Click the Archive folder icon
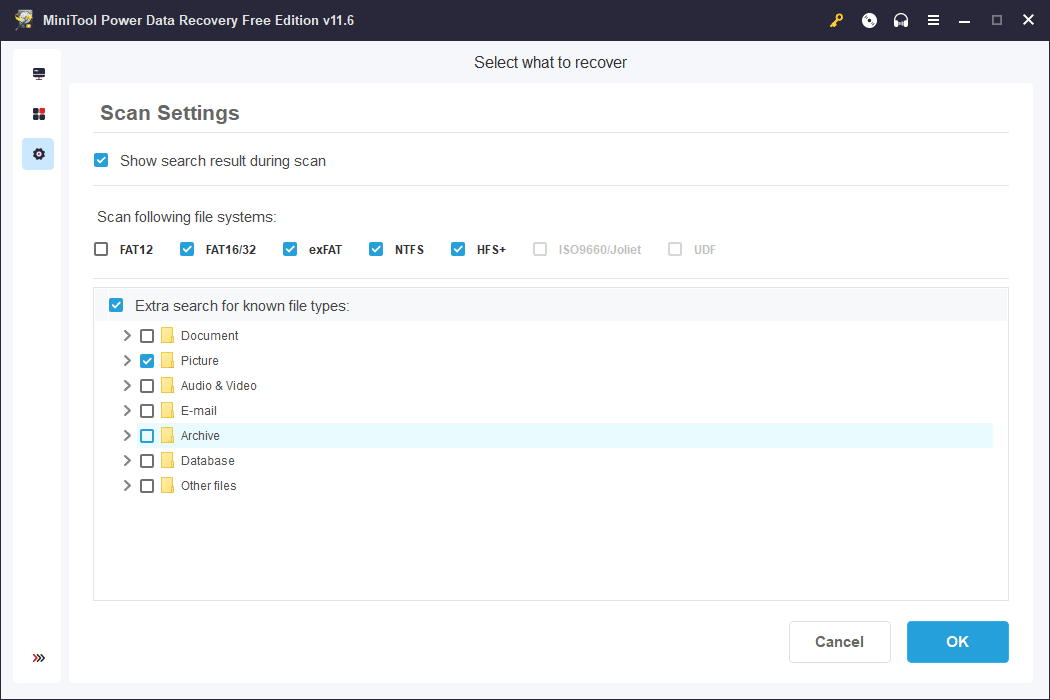This screenshot has width=1050, height=700. [x=167, y=435]
